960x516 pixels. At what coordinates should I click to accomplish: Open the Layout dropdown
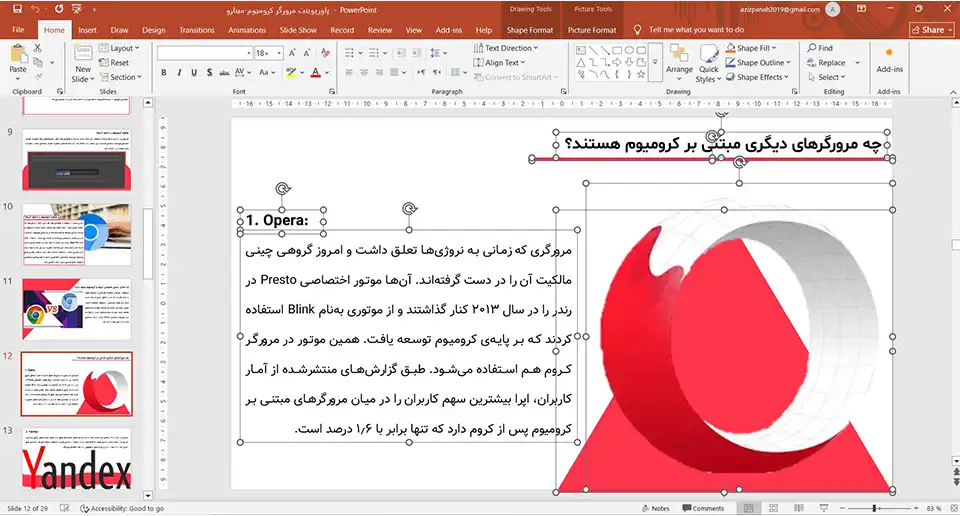[119, 48]
